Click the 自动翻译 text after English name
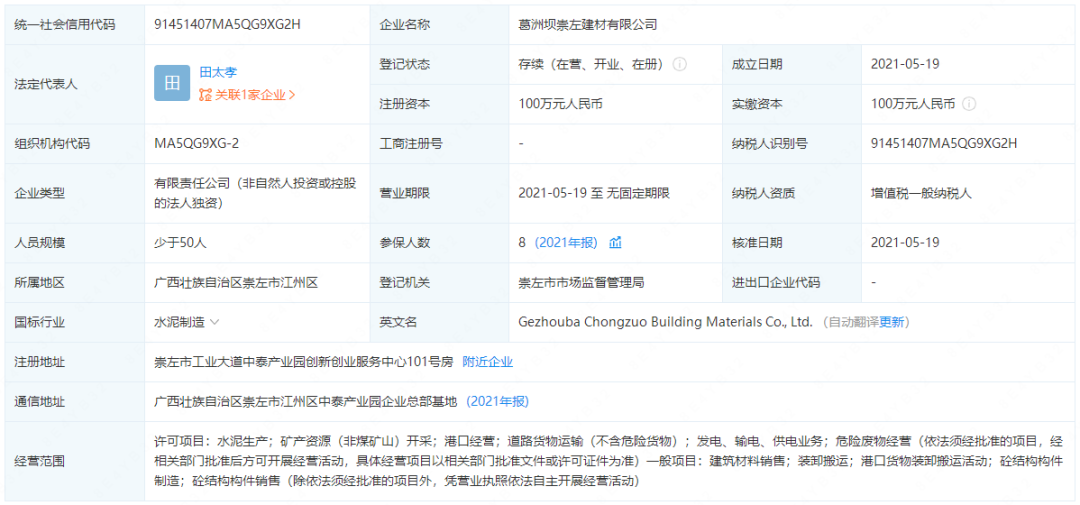1080x505 pixels. coord(854,322)
